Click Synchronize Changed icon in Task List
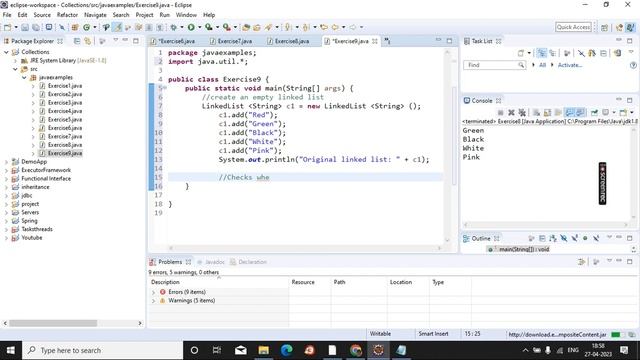 point(617,53)
